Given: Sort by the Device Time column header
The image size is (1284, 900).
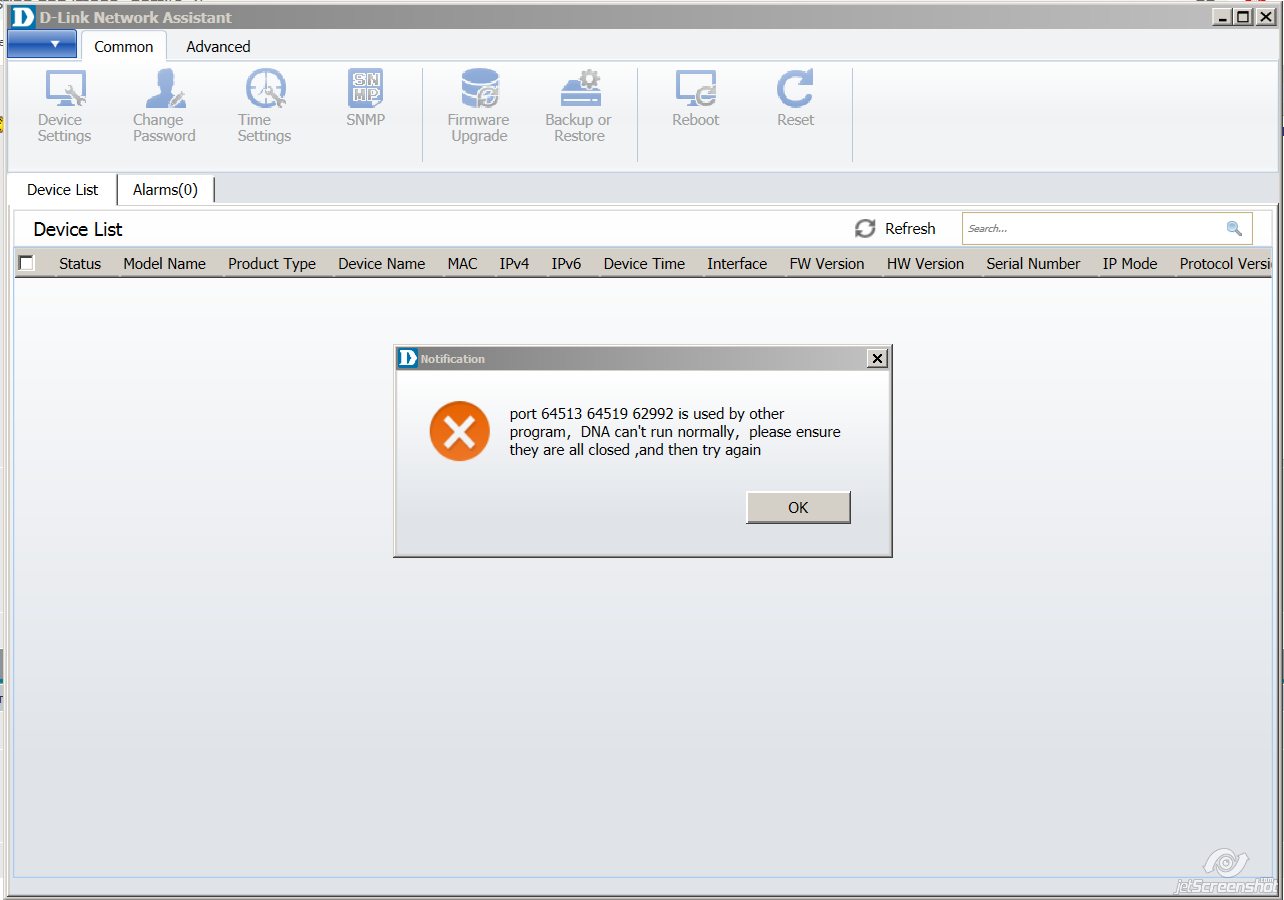Looking at the screenshot, I should click(644, 264).
